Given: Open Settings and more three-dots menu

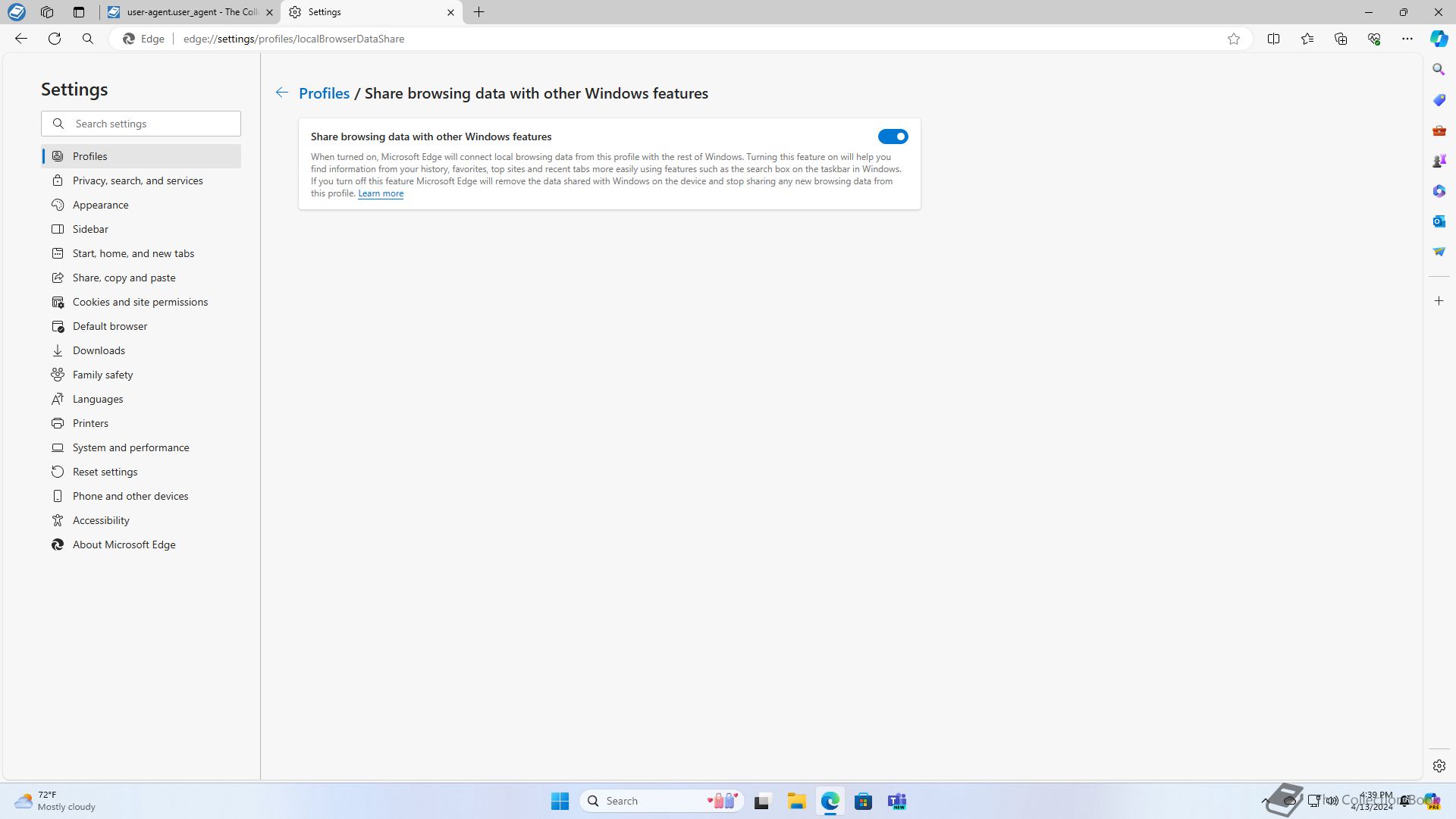Looking at the screenshot, I should [x=1407, y=39].
